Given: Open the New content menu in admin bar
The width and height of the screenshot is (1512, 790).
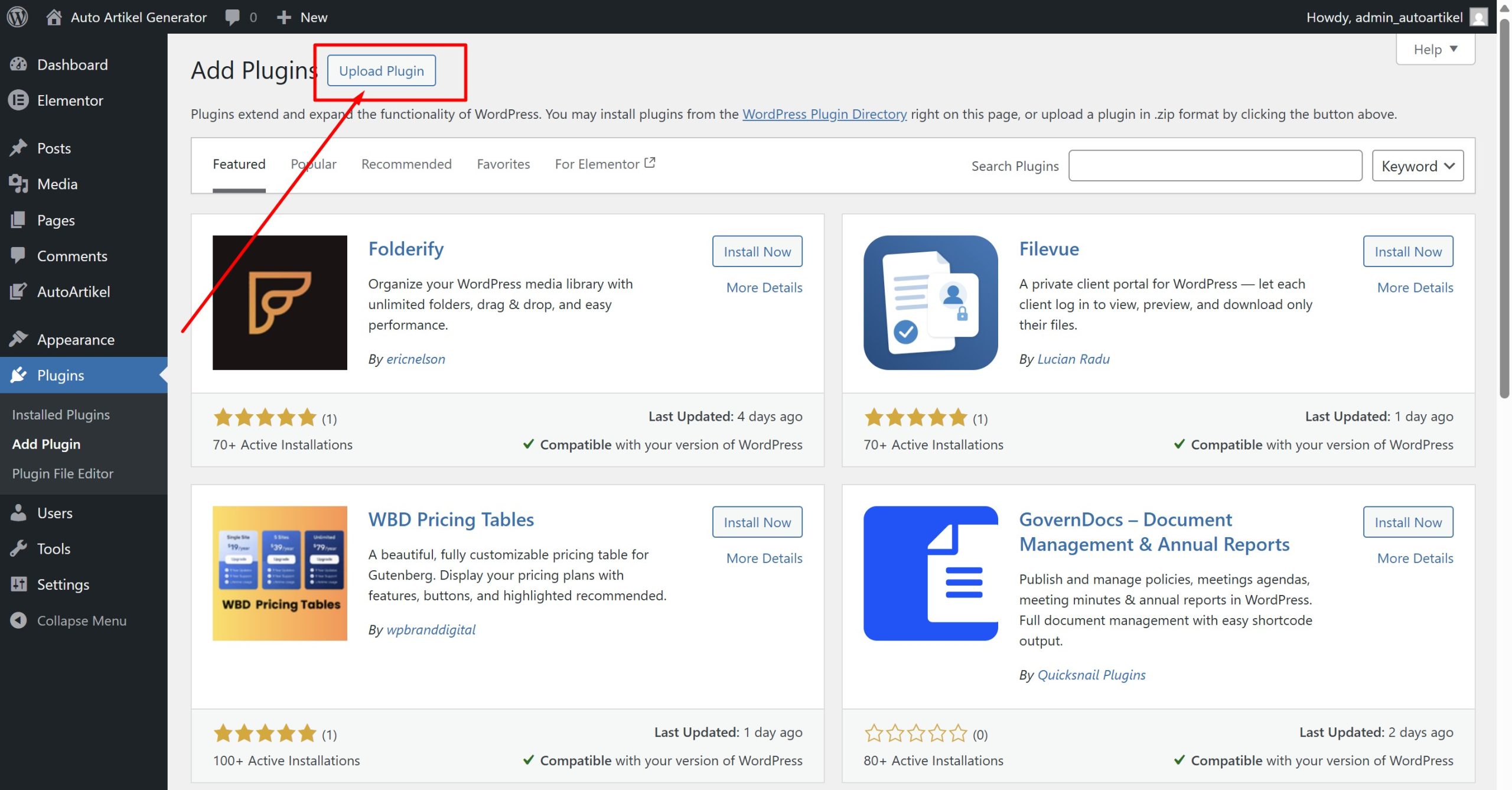Looking at the screenshot, I should 302,17.
